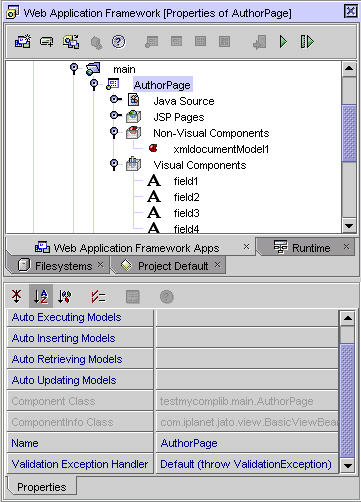Close the Runtime tab
Viewport: 361px width, 502px height.
click(347, 246)
